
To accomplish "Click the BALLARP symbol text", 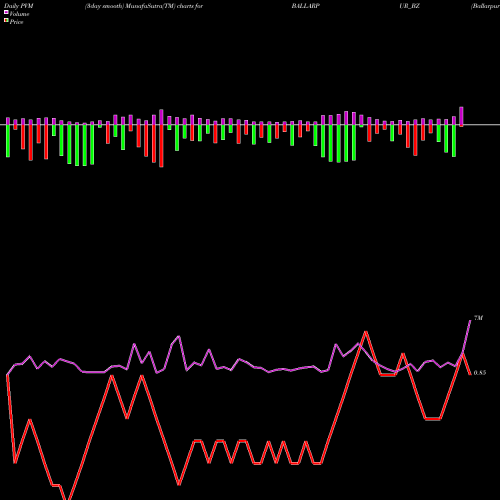I will pyautogui.click(x=306, y=6).
